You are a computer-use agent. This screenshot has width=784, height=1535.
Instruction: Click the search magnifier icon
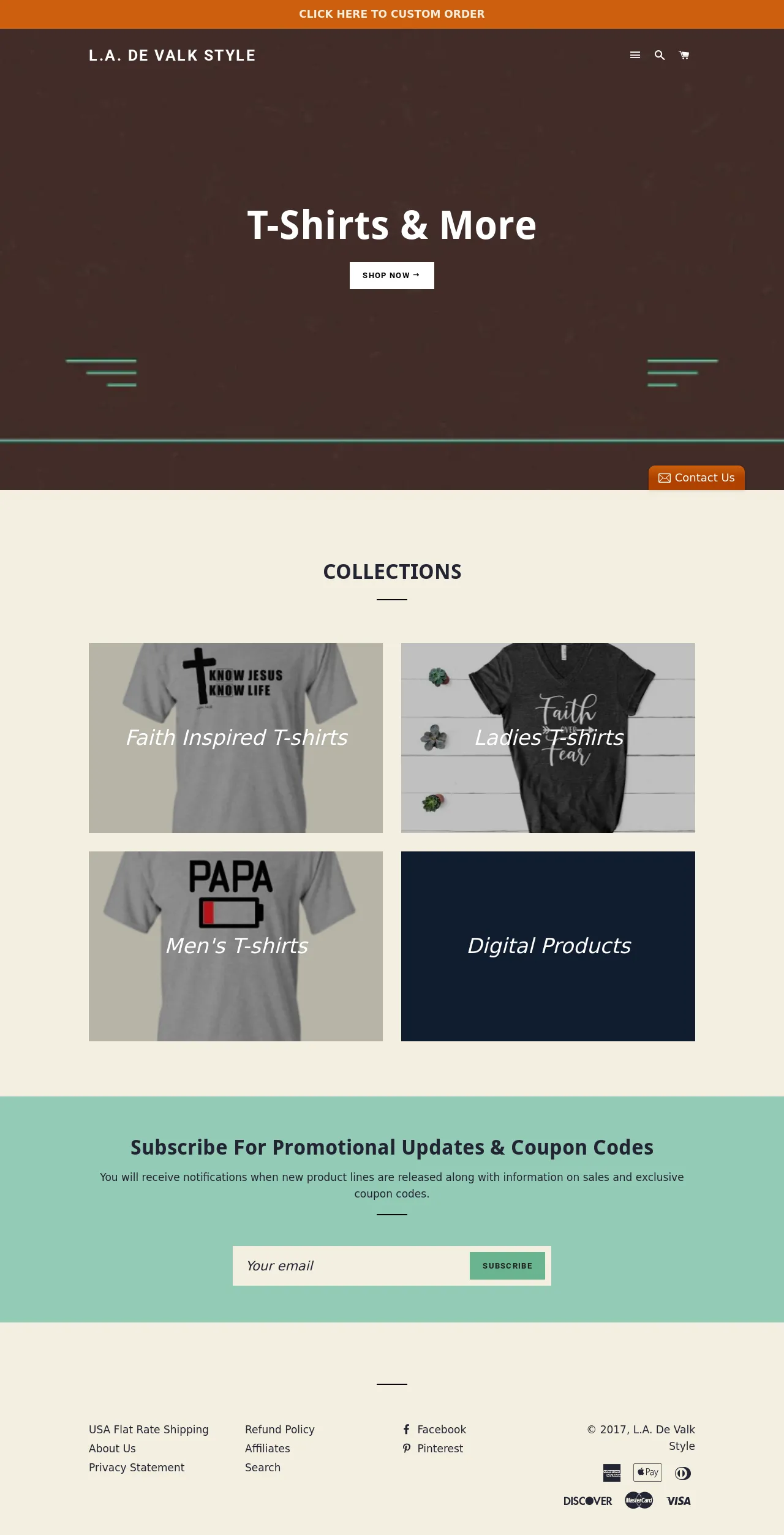(x=660, y=55)
